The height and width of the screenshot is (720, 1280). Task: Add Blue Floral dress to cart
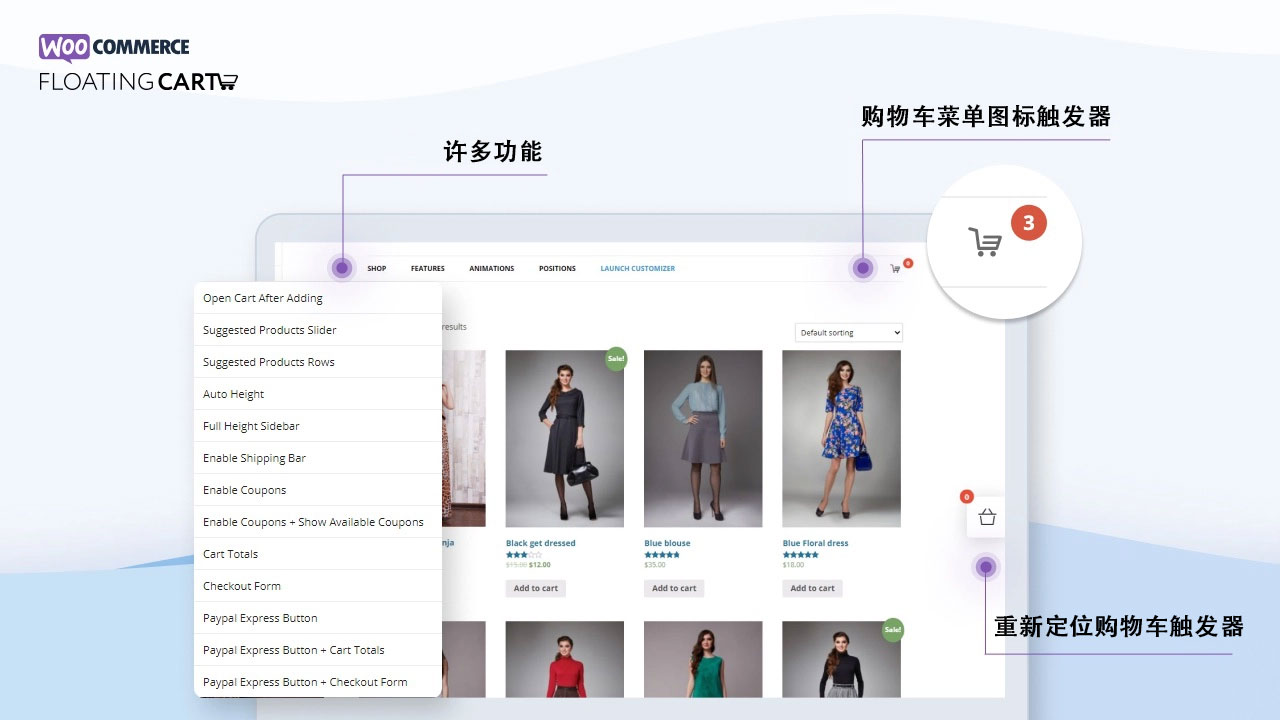[812, 588]
